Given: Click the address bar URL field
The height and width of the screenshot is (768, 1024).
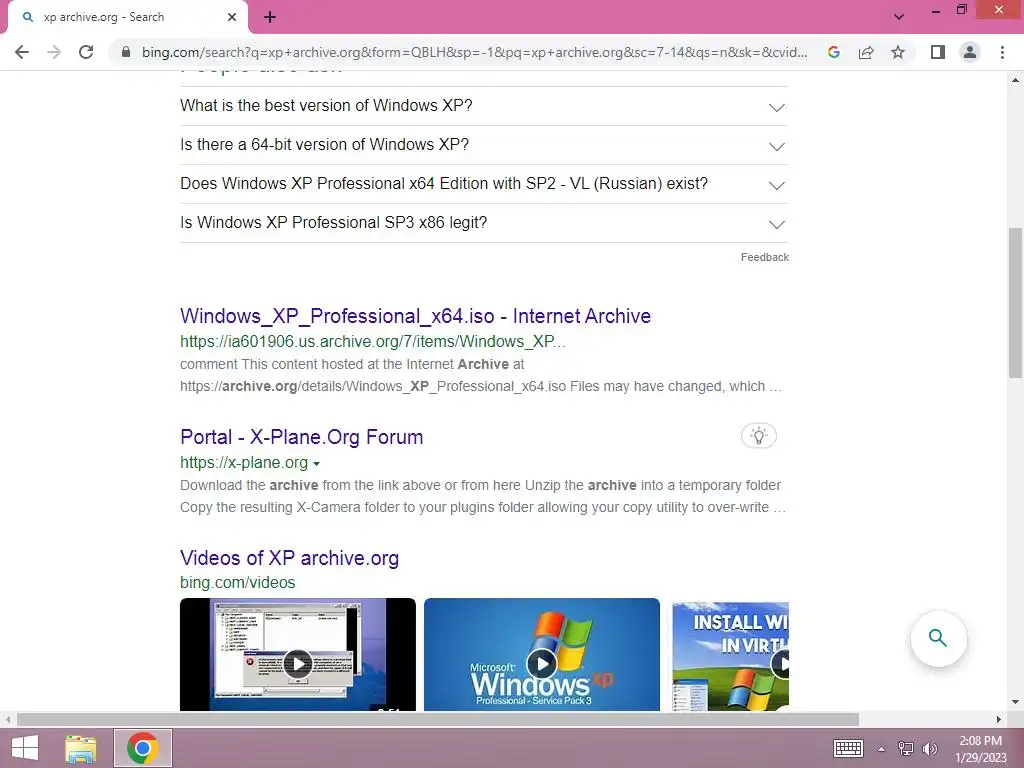Looking at the screenshot, I should click(x=475, y=52).
